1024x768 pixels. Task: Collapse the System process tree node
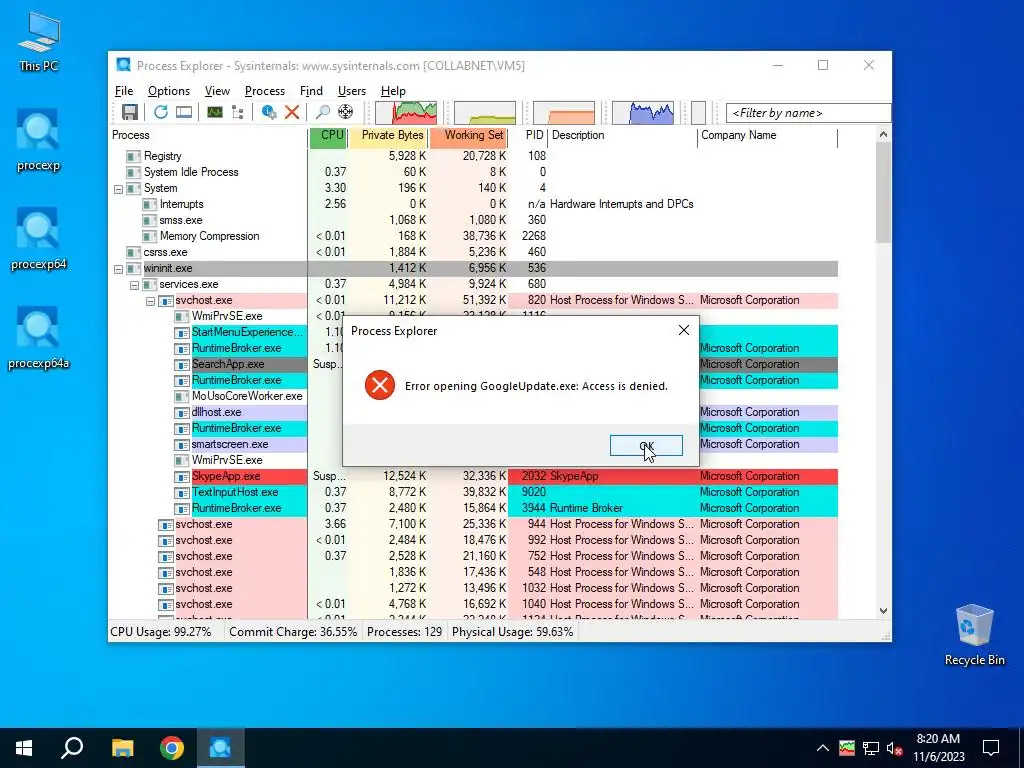point(118,189)
